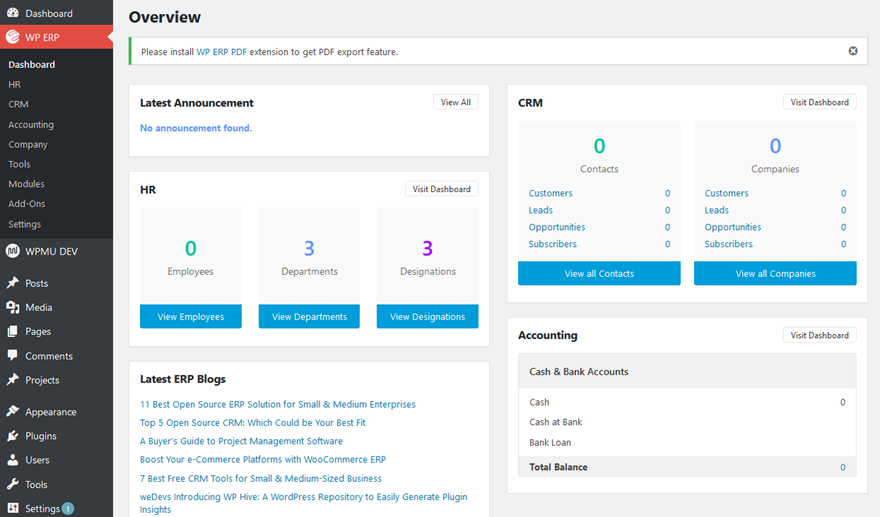Screen dimensions: 880x517
Task: Open the WP ERP PDF extension link
Action: [221, 52]
